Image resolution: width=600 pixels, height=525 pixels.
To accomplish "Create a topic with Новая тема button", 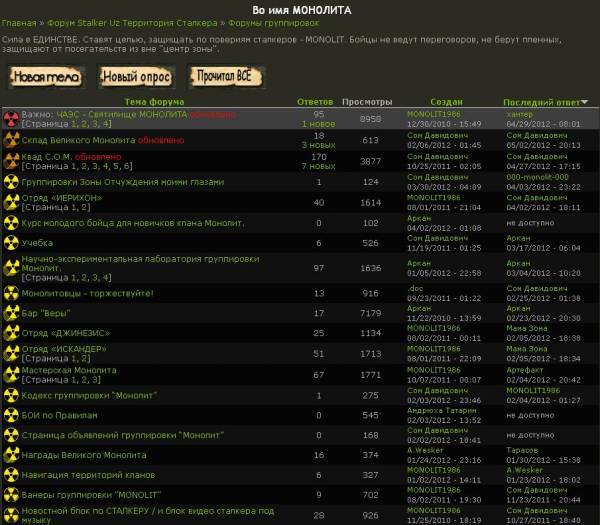I will click(x=46, y=77).
